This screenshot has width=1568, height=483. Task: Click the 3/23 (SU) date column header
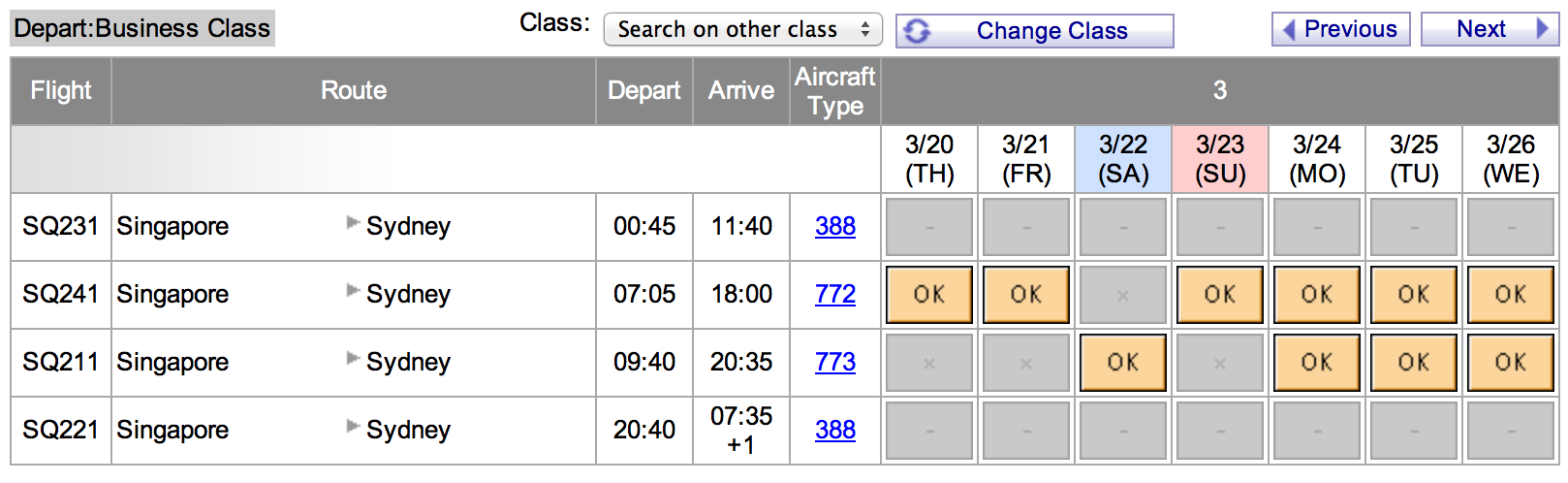pyautogui.click(x=1220, y=159)
